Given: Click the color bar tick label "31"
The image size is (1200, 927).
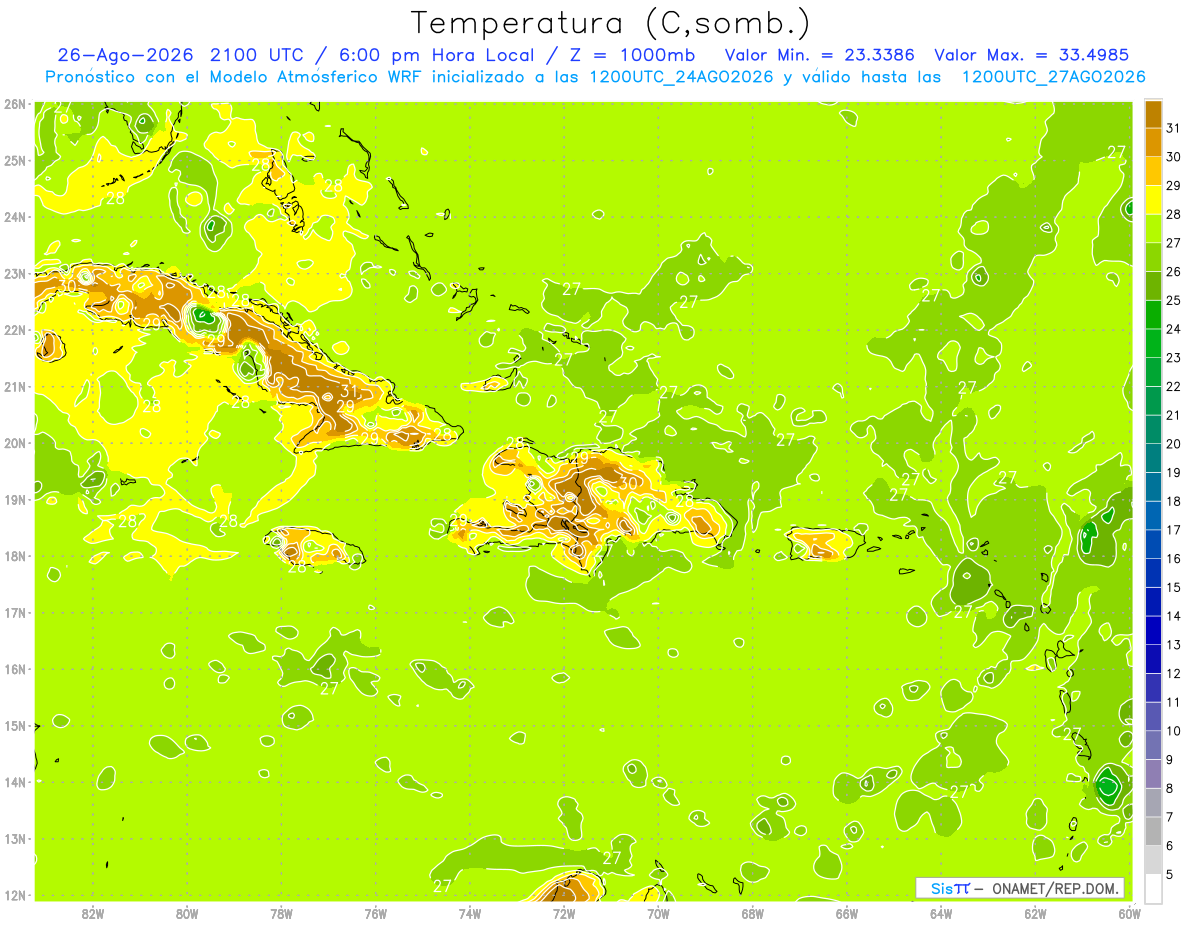Looking at the screenshot, I should tap(1173, 128).
